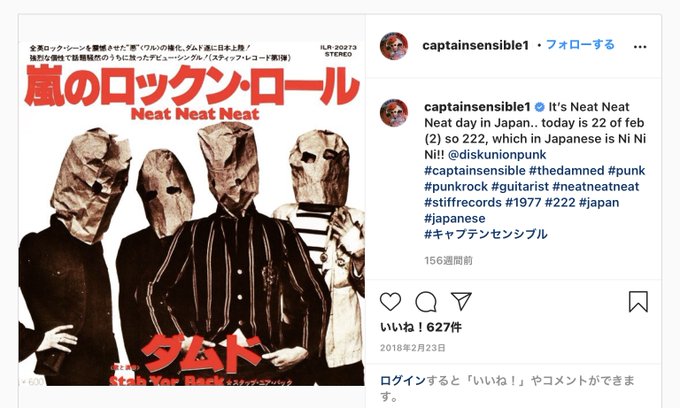Click the caption profile avatar
Image resolution: width=680 pixels, height=408 pixels.
(394, 113)
